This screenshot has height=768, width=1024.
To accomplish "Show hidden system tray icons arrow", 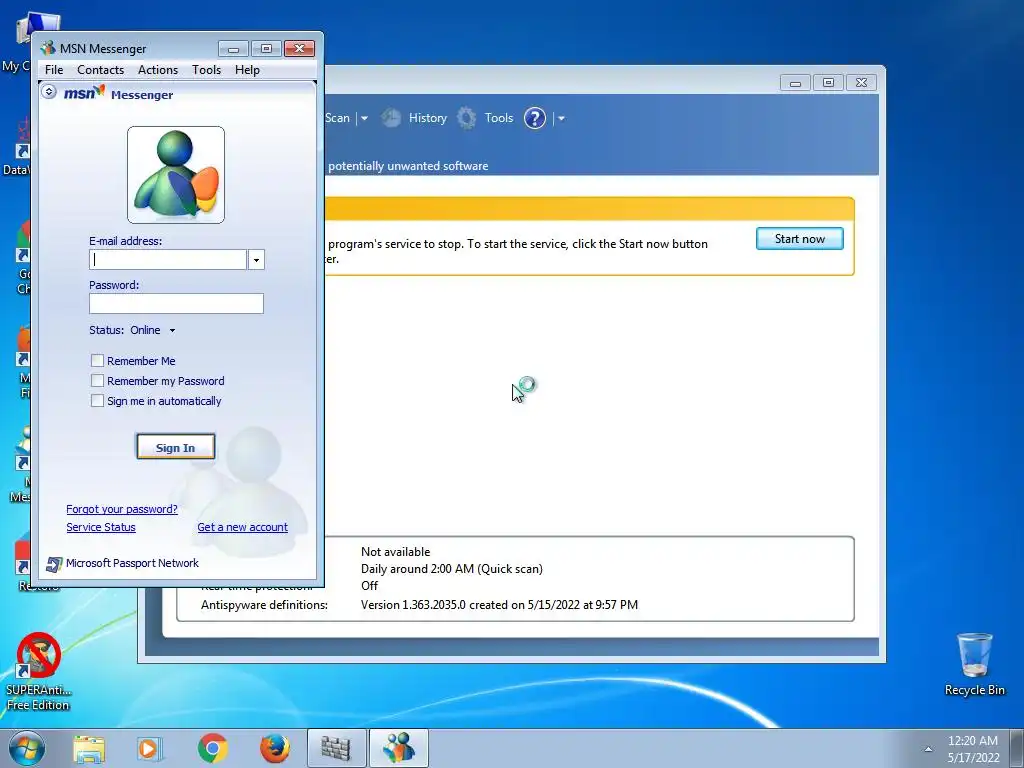I will point(928,749).
